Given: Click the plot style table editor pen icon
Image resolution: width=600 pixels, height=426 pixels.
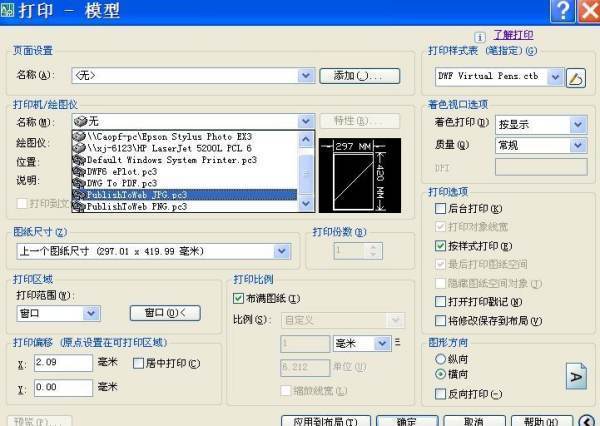Looking at the screenshot, I should (575, 77).
